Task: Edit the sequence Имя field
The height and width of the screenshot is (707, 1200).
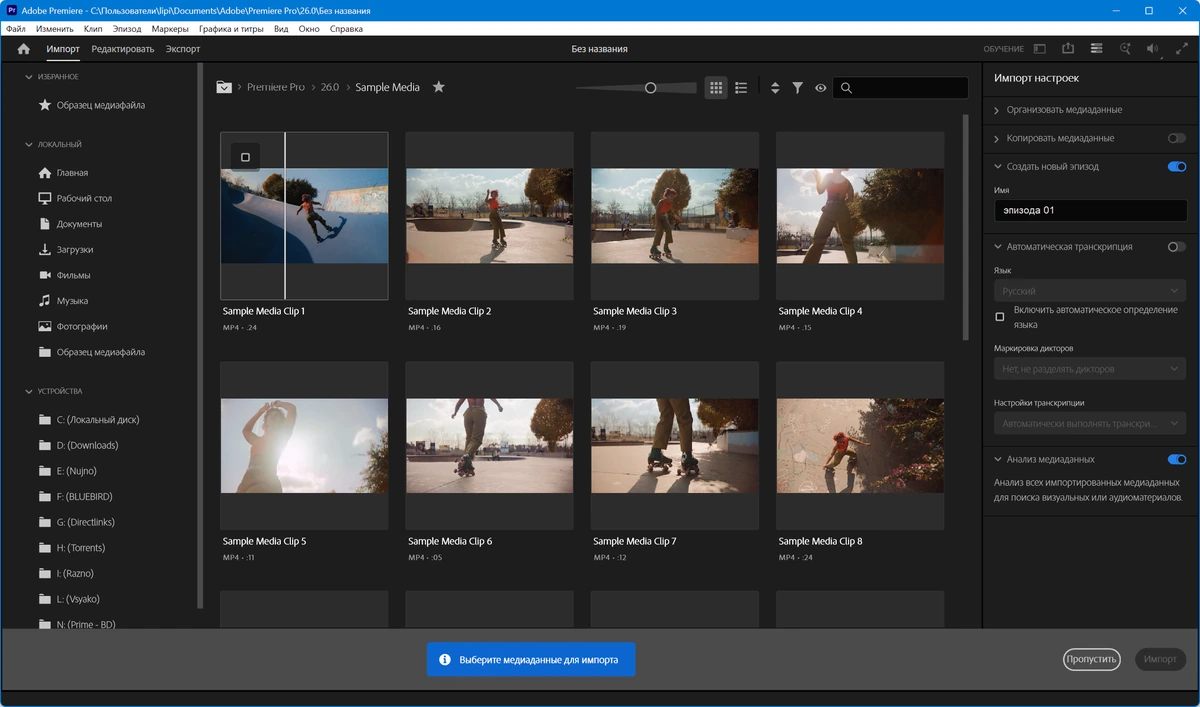Action: click(x=1090, y=211)
